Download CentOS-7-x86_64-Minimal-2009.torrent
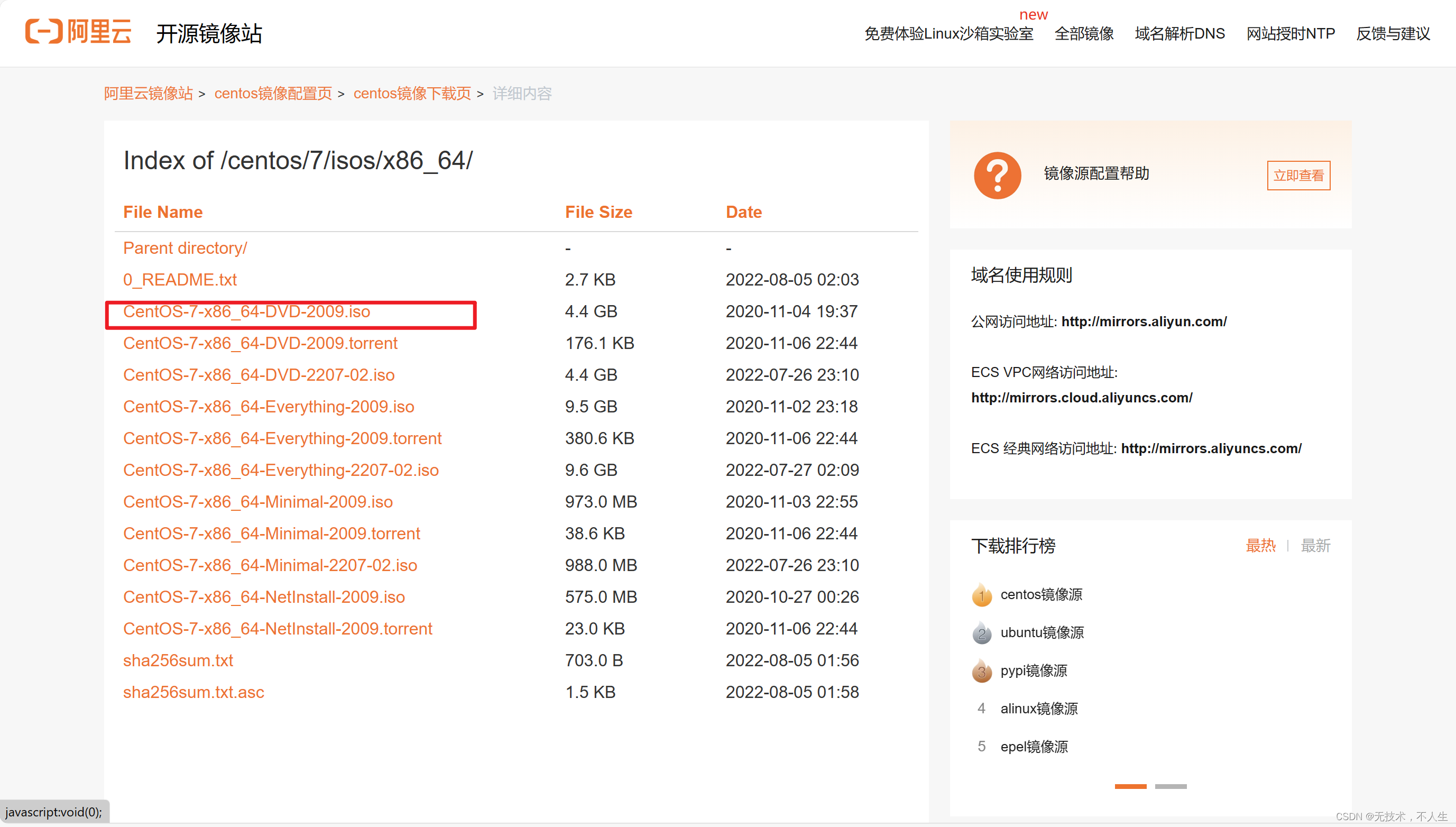The image size is (1456, 827). point(271,535)
